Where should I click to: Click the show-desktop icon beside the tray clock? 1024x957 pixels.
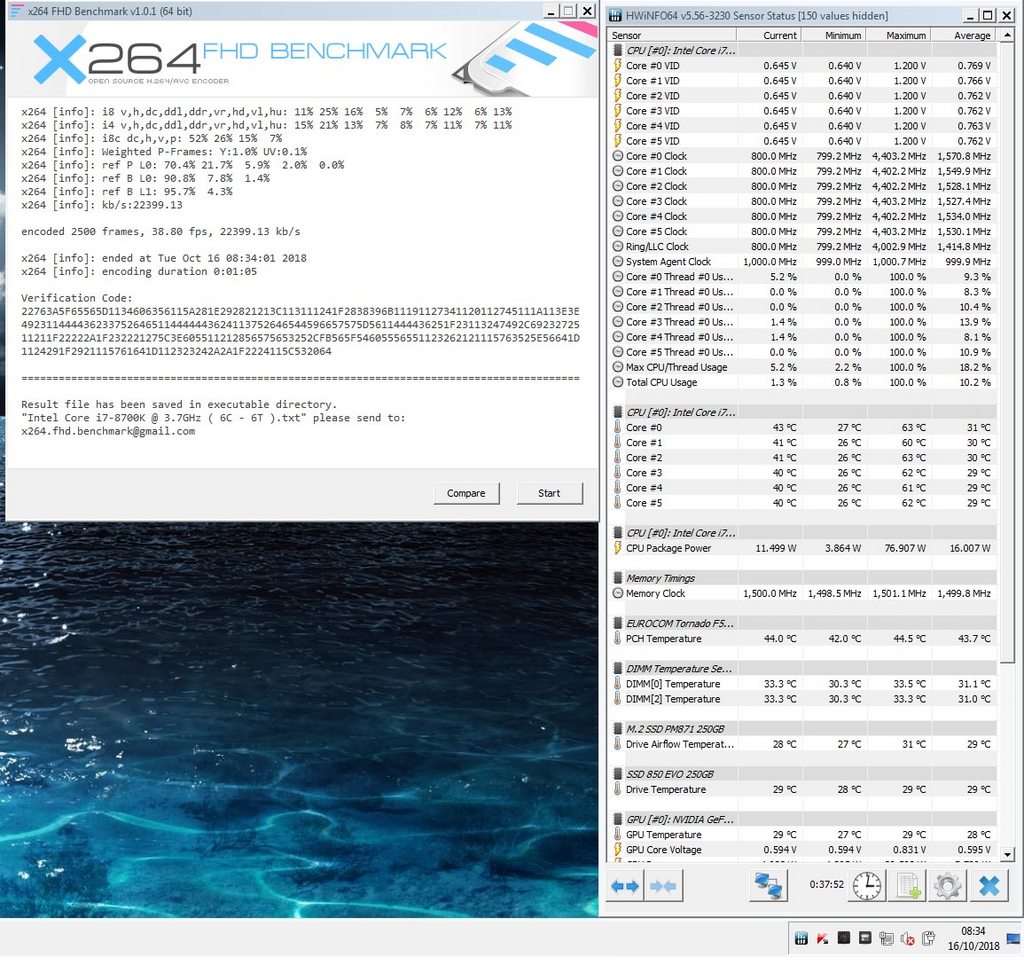(x=1014, y=939)
